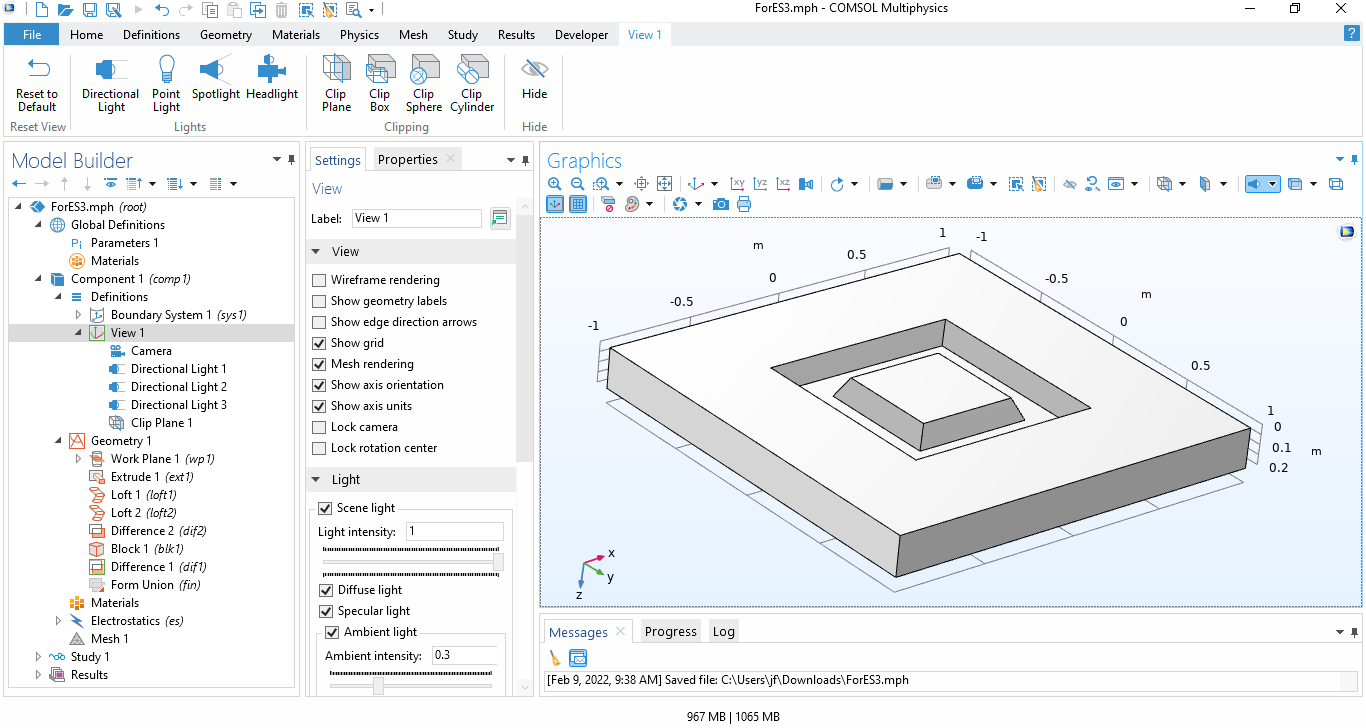The image size is (1366, 728).
Task: Uncheck the Show grid option
Action: pyautogui.click(x=320, y=343)
